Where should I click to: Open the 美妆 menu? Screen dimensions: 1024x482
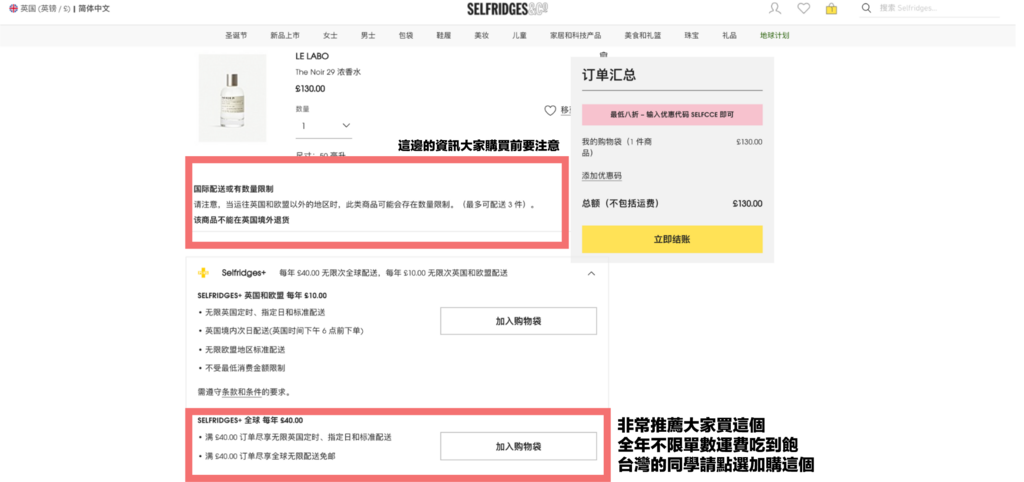coord(482,36)
